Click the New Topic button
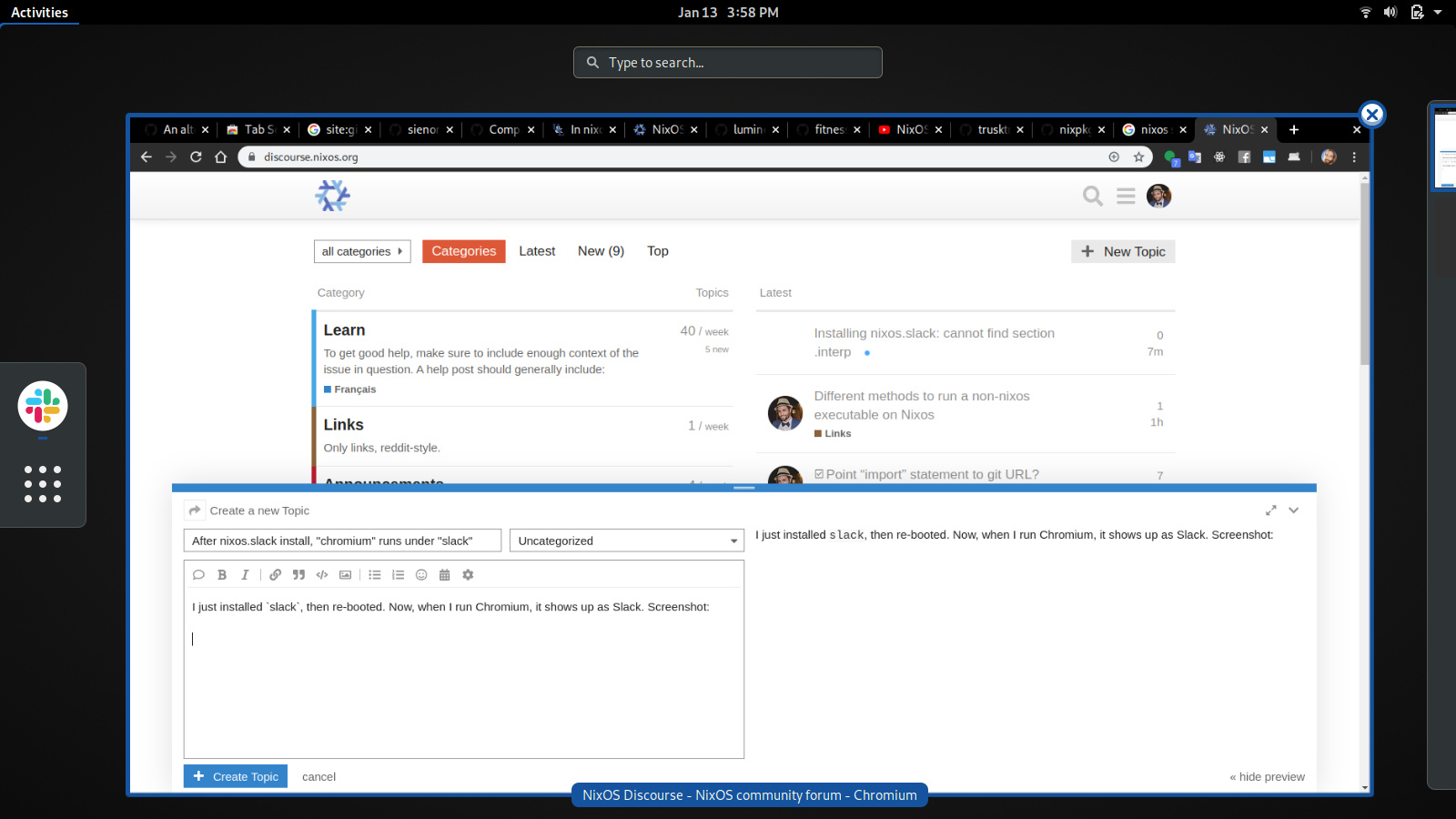 coord(1123,251)
